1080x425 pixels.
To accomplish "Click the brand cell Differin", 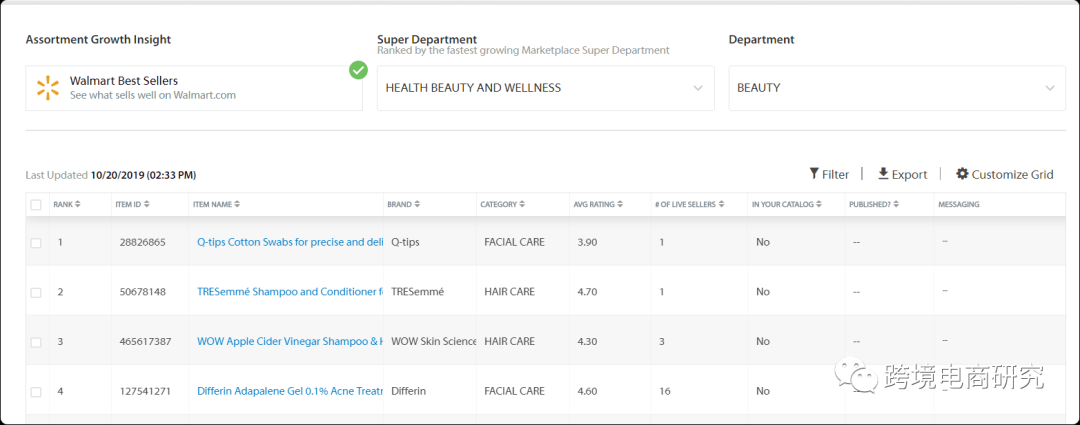I will (x=408, y=391).
